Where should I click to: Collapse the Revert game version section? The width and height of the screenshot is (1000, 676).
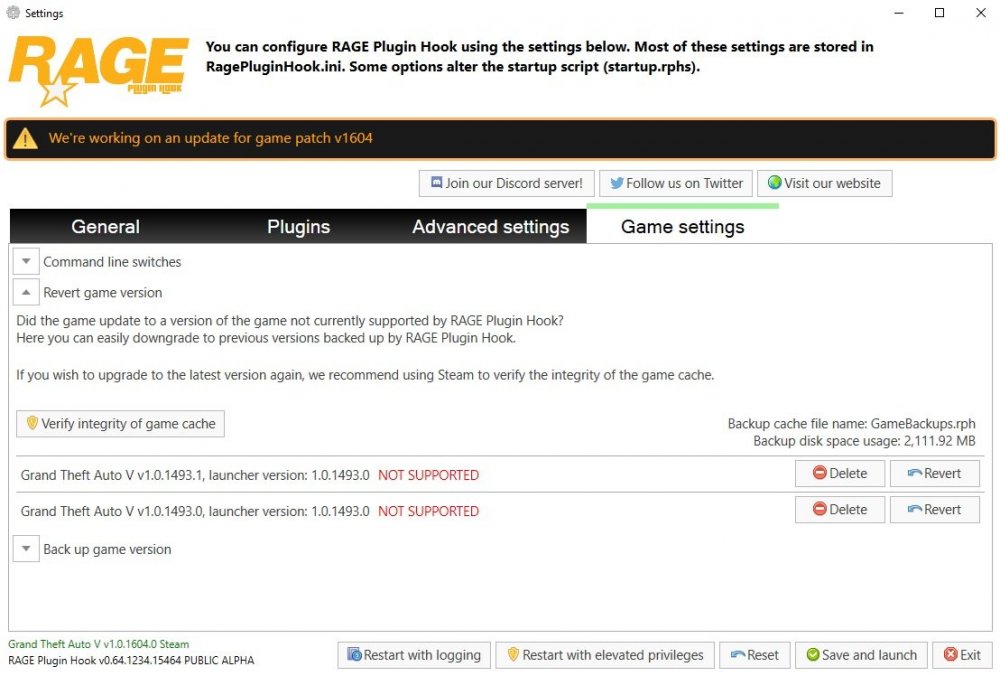(x=26, y=292)
